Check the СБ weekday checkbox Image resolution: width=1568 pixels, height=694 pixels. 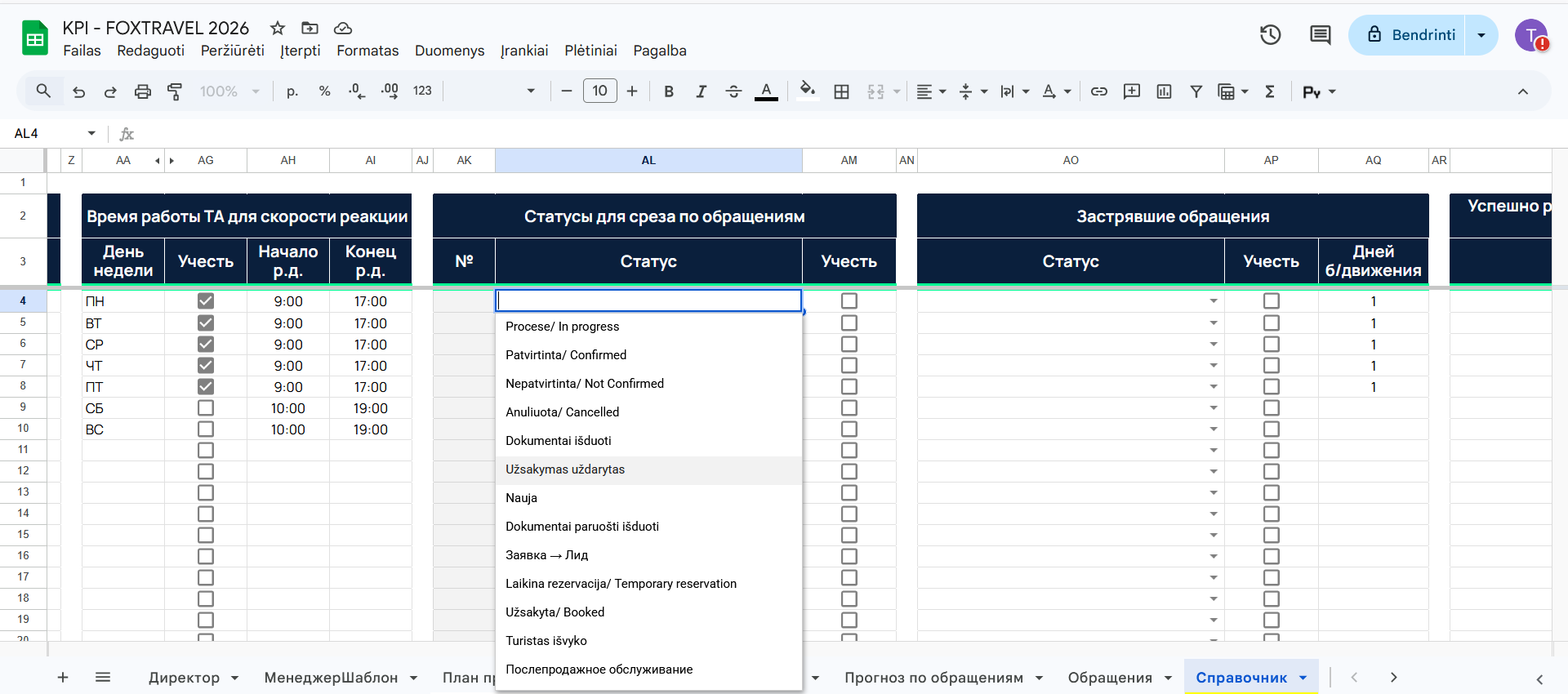tap(206, 408)
